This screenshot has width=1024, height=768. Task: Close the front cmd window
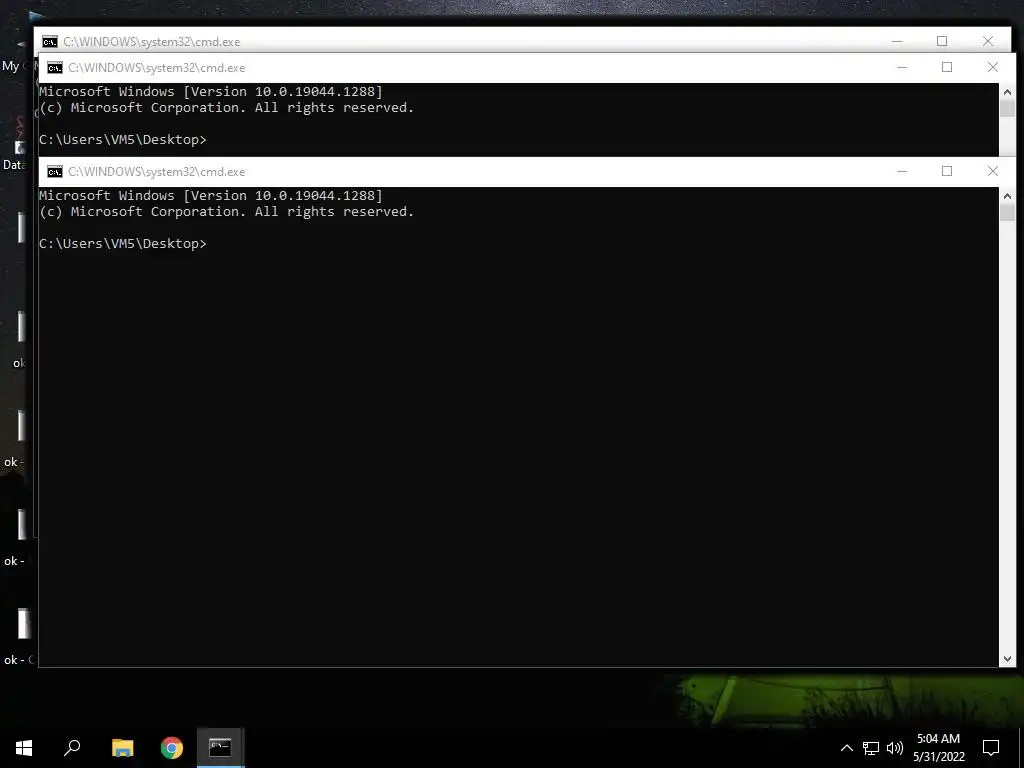point(993,171)
